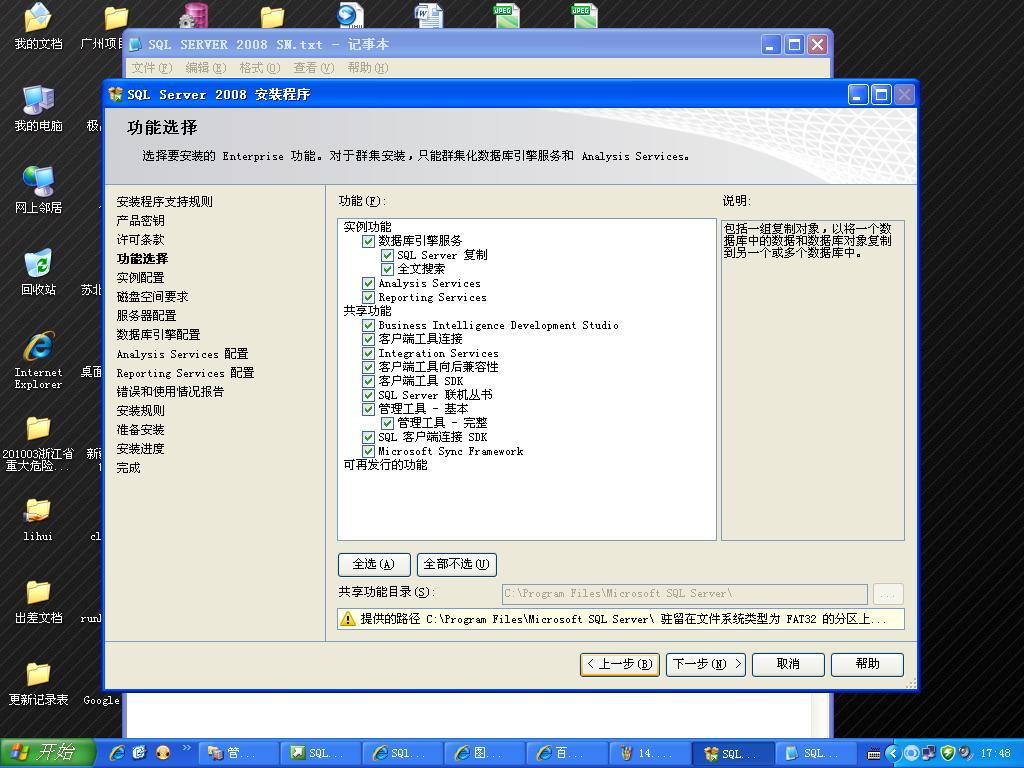Select 实例配置 step in the left list
The height and width of the screenshot is (768, 1024).
pyautogui.click(x=140, y=278)
